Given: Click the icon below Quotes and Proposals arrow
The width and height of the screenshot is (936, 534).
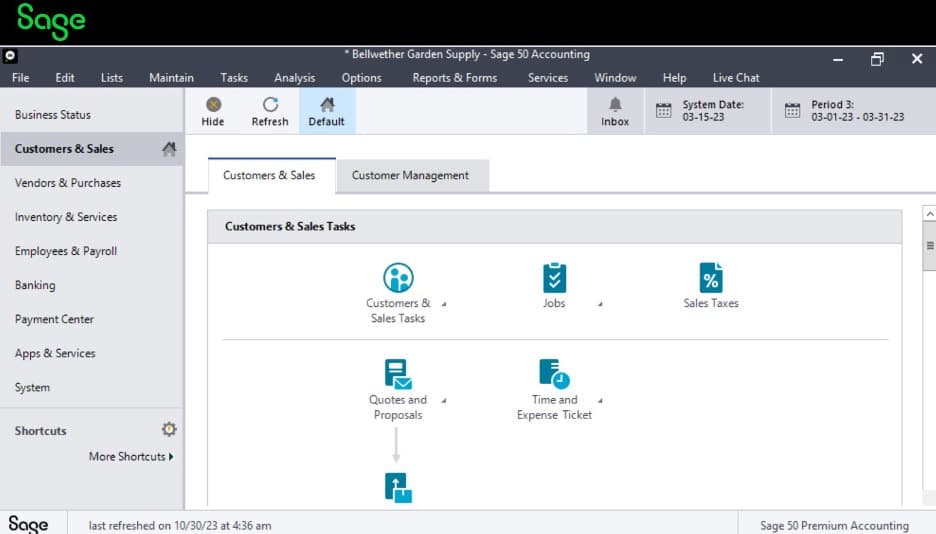Looking at the screenshot, I should click(398, 487).
